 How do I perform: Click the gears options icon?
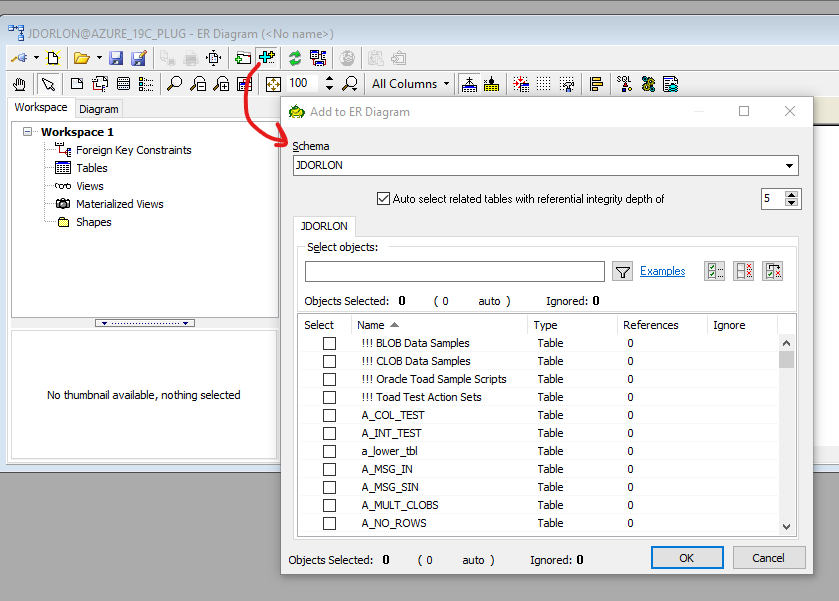click(x=648, y=84)
